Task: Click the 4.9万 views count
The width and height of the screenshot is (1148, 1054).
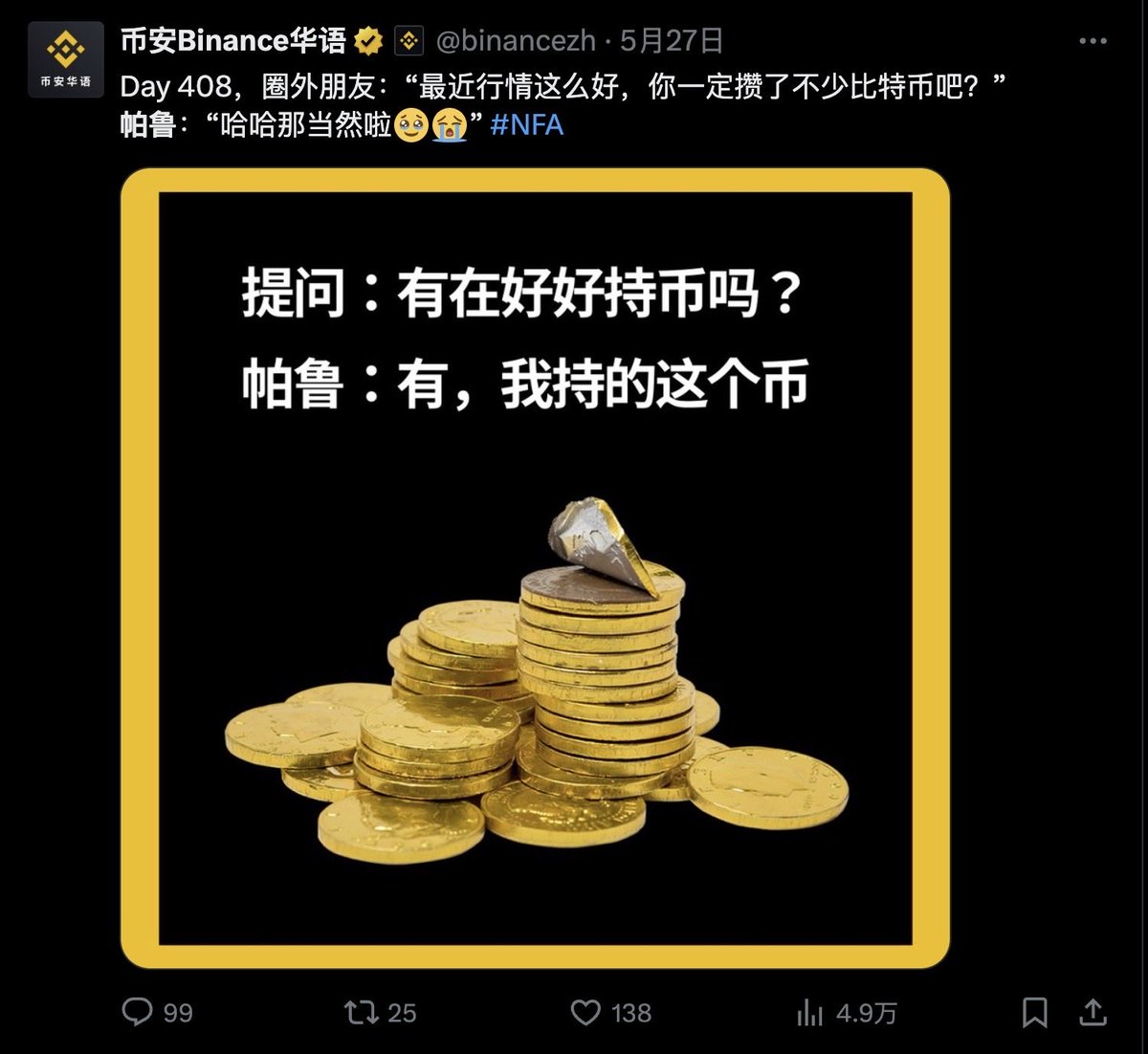Action: point(867,1013)
